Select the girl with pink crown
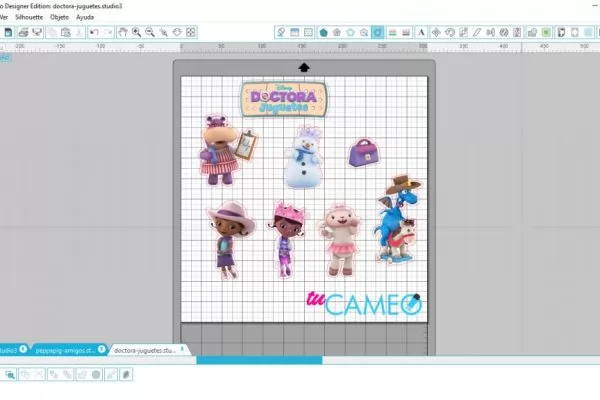The width and height of the screenshot is (600, 400). [x=287, y=239]
